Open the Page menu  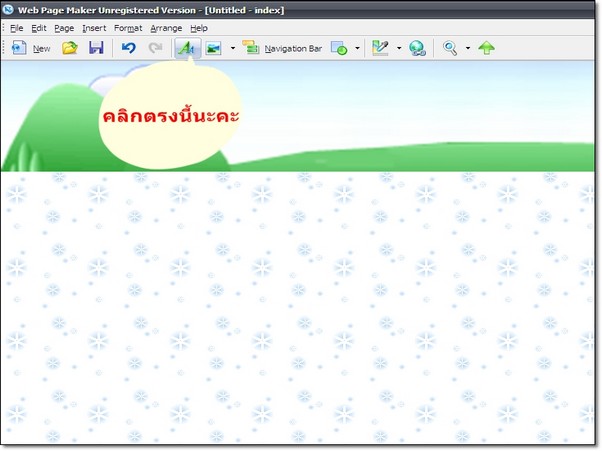[x=64, y=28]
